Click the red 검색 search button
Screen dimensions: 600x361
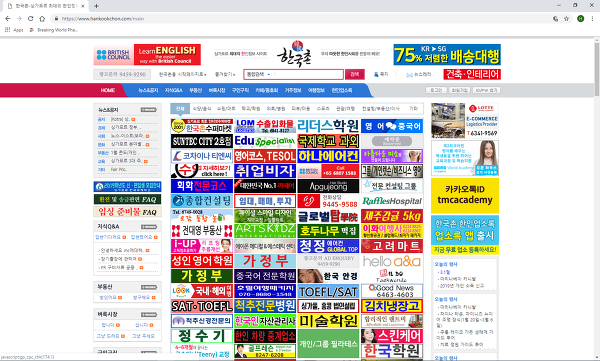(x=355, y=74)
